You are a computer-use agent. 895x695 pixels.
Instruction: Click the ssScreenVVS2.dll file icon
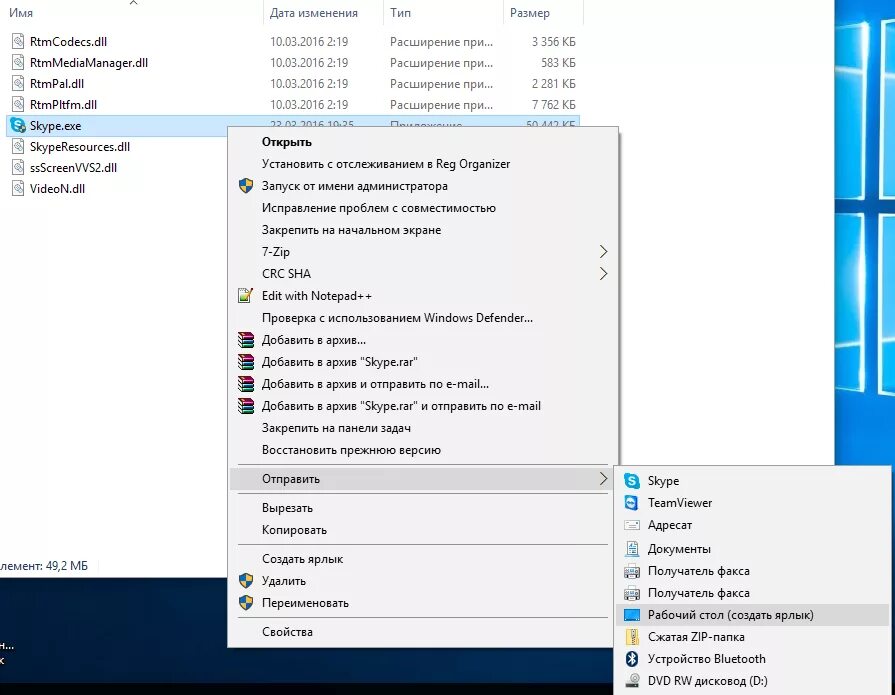pyautogui.click(x=18, y=168)
